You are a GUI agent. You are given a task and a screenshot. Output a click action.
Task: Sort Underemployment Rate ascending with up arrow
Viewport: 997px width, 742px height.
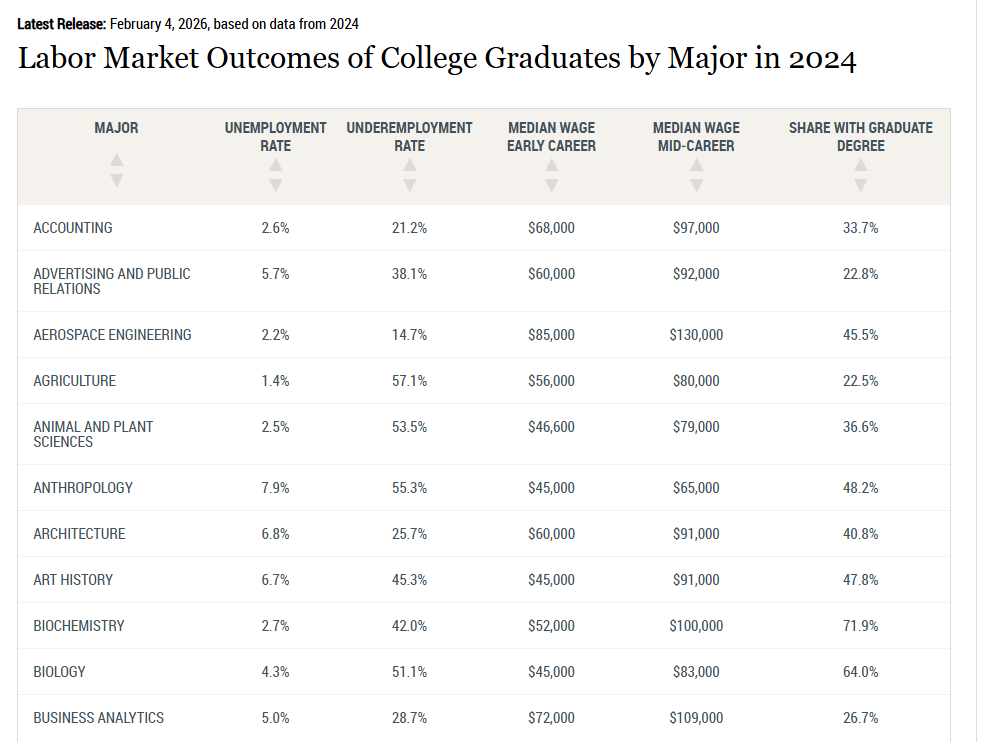click(409, 165)
